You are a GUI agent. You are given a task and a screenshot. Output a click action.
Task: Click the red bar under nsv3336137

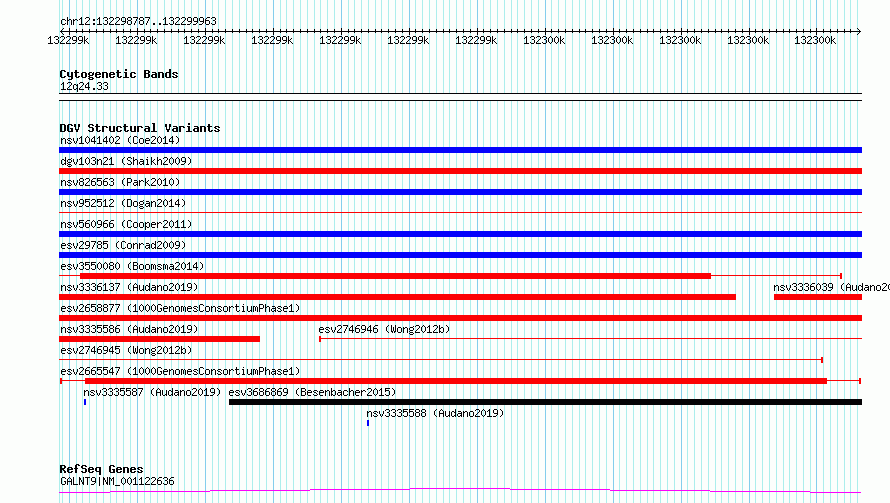pyautogui.click(x=397, y=297)
